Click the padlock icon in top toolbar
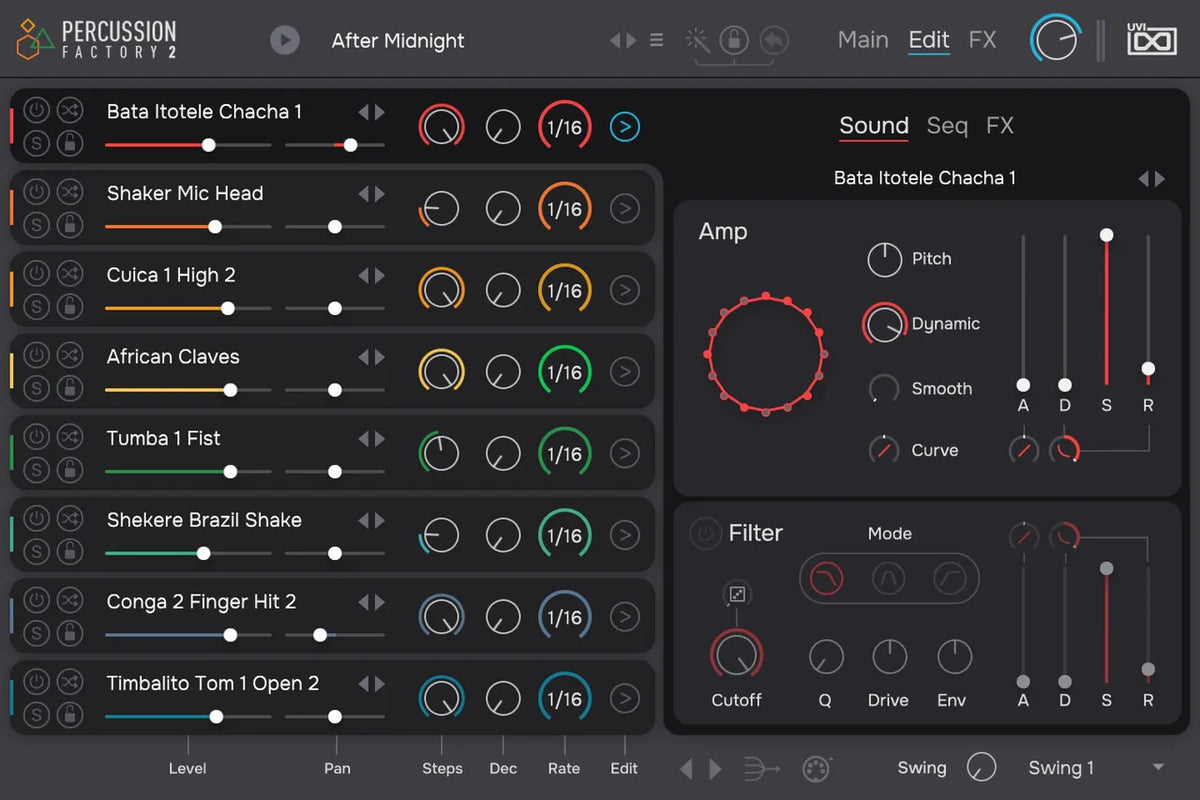This screenshot has height=800, width=1200. [x=734, y=40]
